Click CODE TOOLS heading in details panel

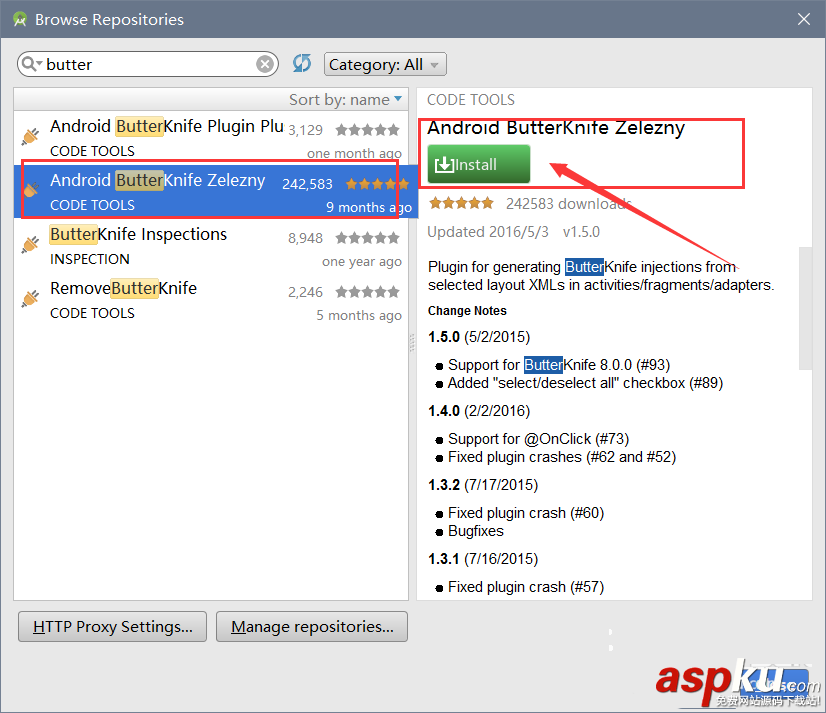(x=471, y=100)
